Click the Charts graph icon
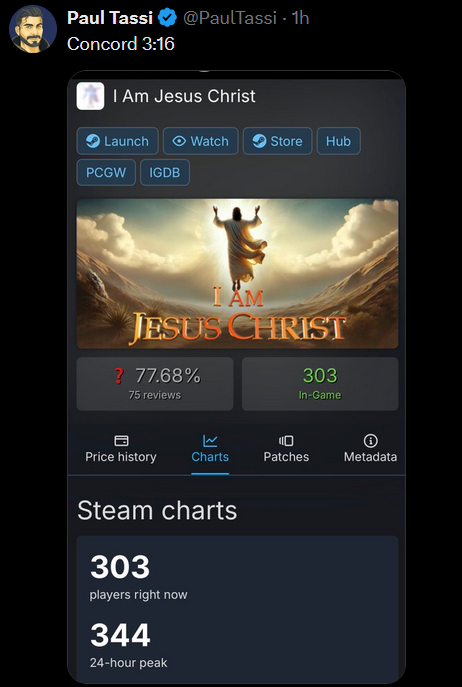This screenshot has height=687, width=462. [x=210, y=440]
